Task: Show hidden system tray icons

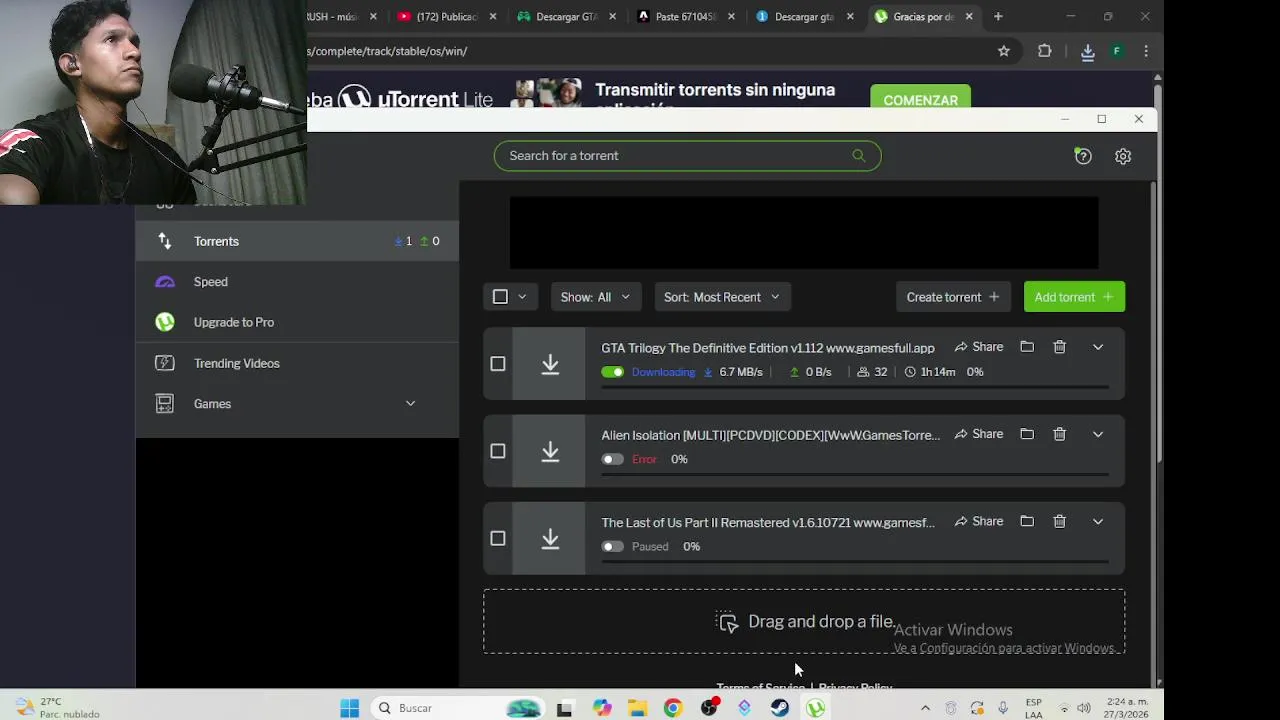Action: (x=925, y=708)
